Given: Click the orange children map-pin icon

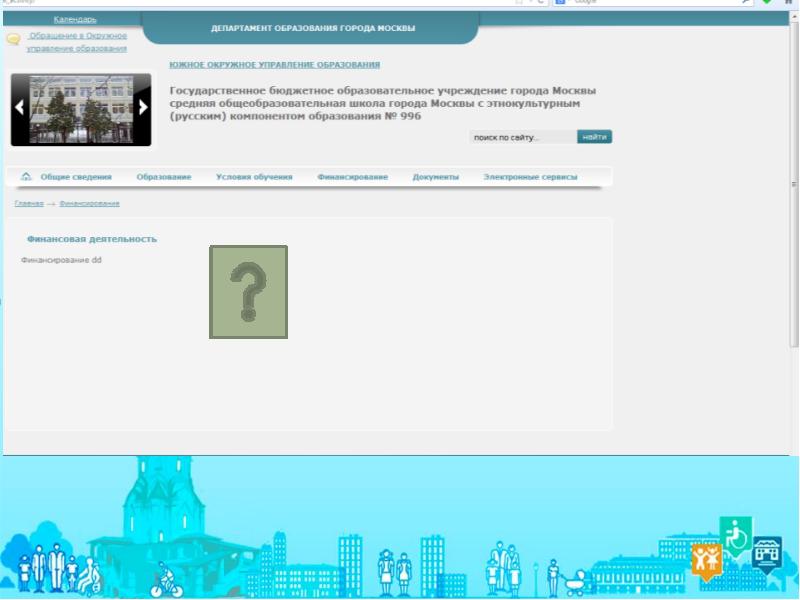Looking at the screenshot, I should click(x=708, y=560).
